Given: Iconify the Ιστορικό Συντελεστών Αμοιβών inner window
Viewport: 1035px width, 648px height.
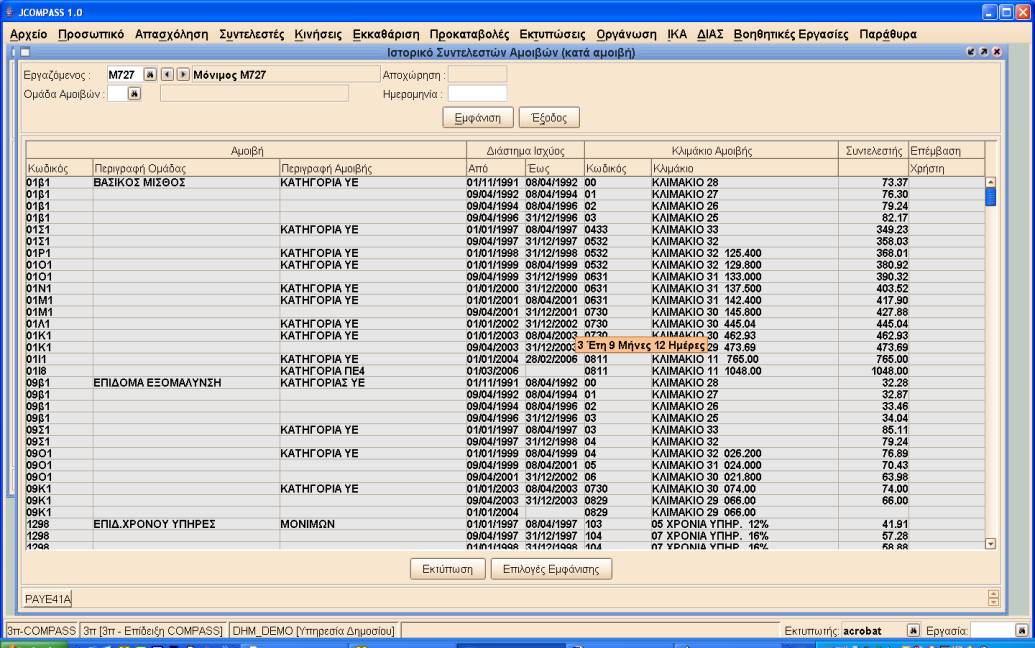Looking at the screenshot, I should point(970,52).
